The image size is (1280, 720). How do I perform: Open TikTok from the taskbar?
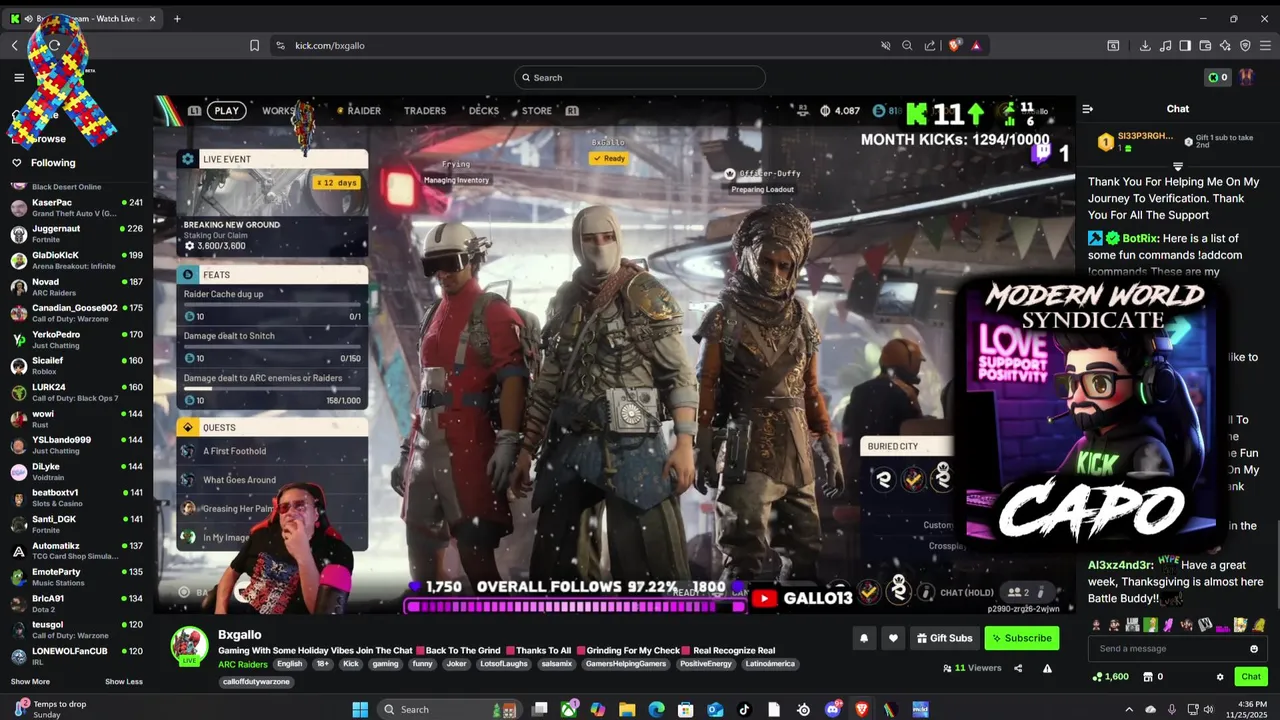[x=744, y=709]
